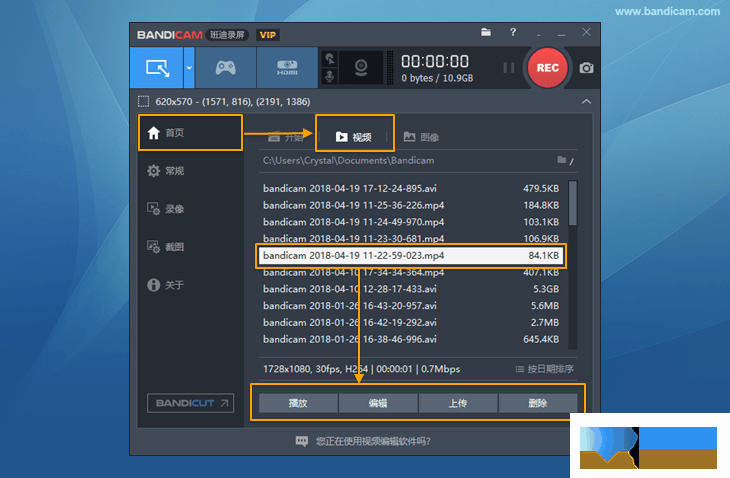Image resolution: width=730 pixels, height=478 pixels.
Task: Click the 删除 delete button
Action: [x=538, y=403]
